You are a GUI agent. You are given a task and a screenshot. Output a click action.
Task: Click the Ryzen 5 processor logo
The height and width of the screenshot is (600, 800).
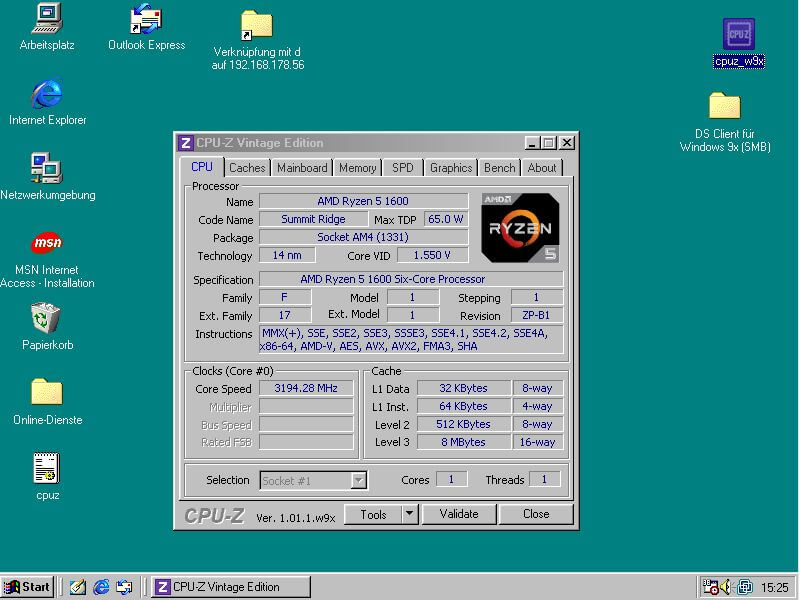pyautogui.click(x=520, y=228)
